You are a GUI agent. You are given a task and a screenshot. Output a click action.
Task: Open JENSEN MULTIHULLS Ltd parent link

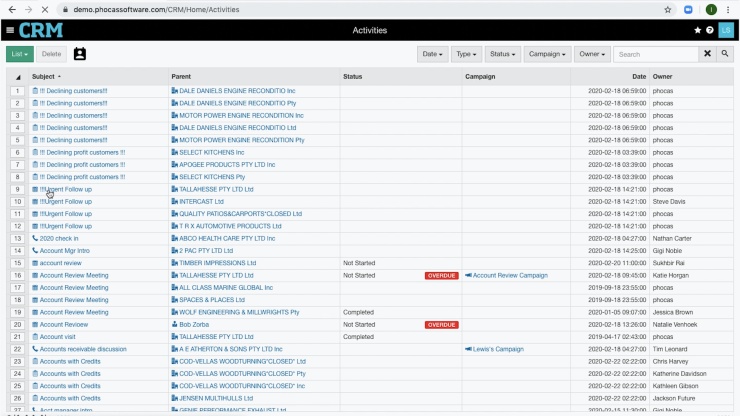click(216, 398)
